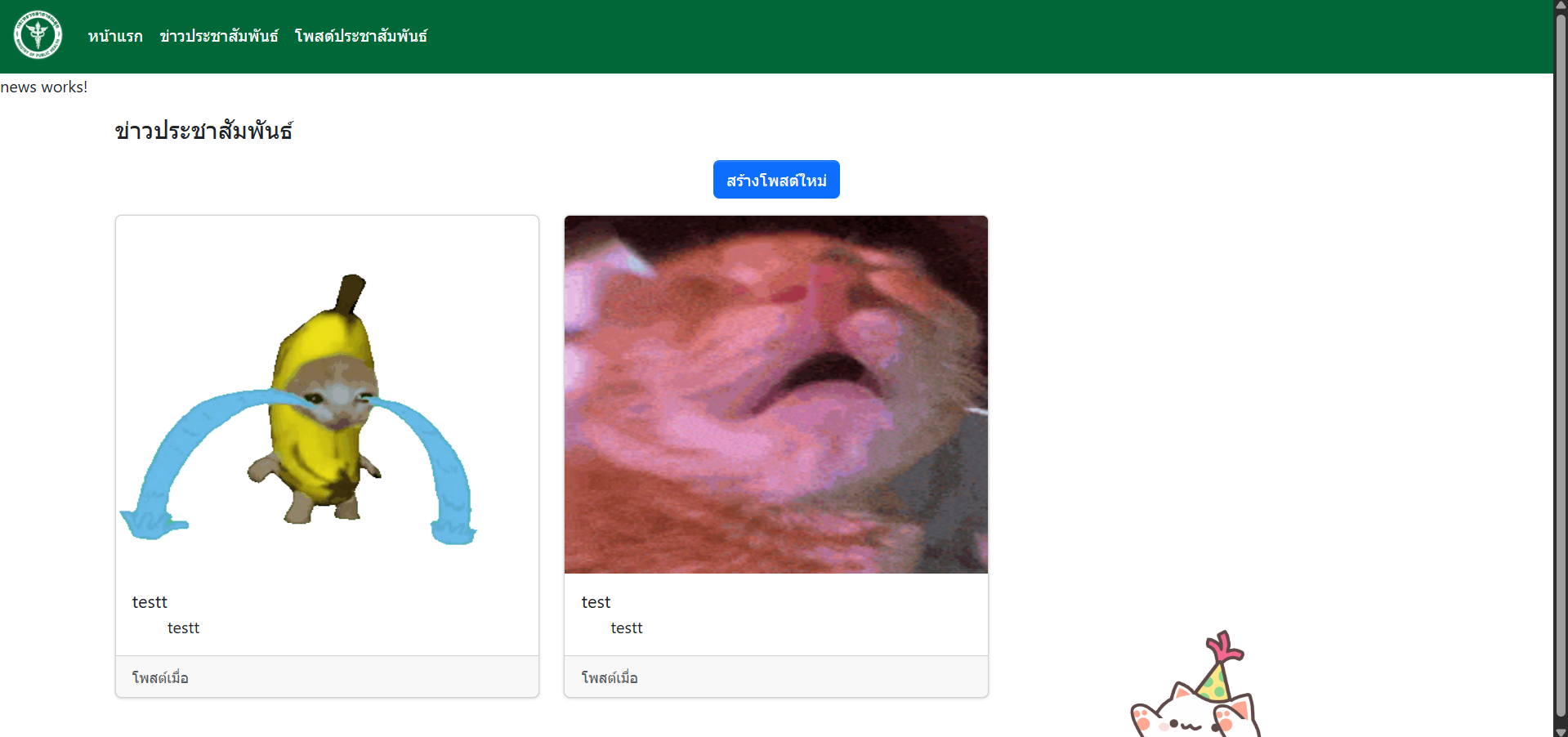Open the โพสต์ประชาสัมพันธ์ menu item

click(x=361, y=36)
